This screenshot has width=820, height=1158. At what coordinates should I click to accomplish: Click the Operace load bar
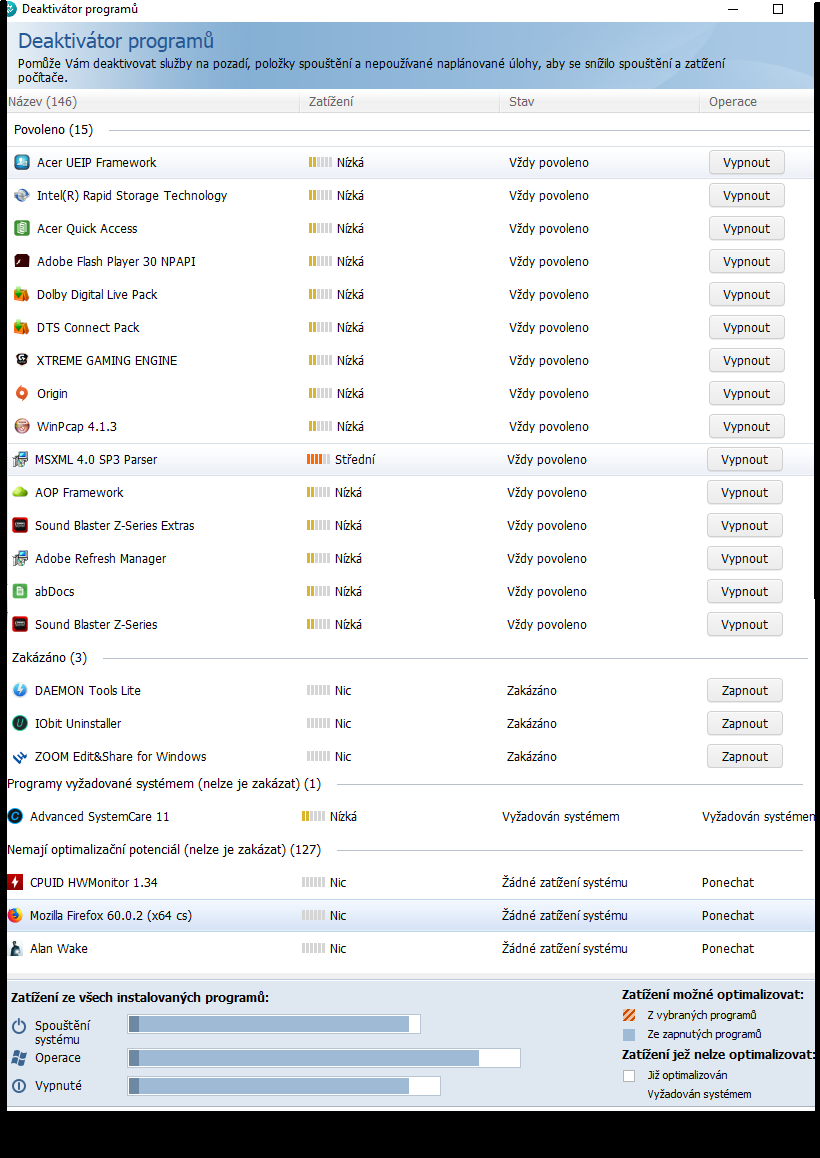(x=324, y=1058)
